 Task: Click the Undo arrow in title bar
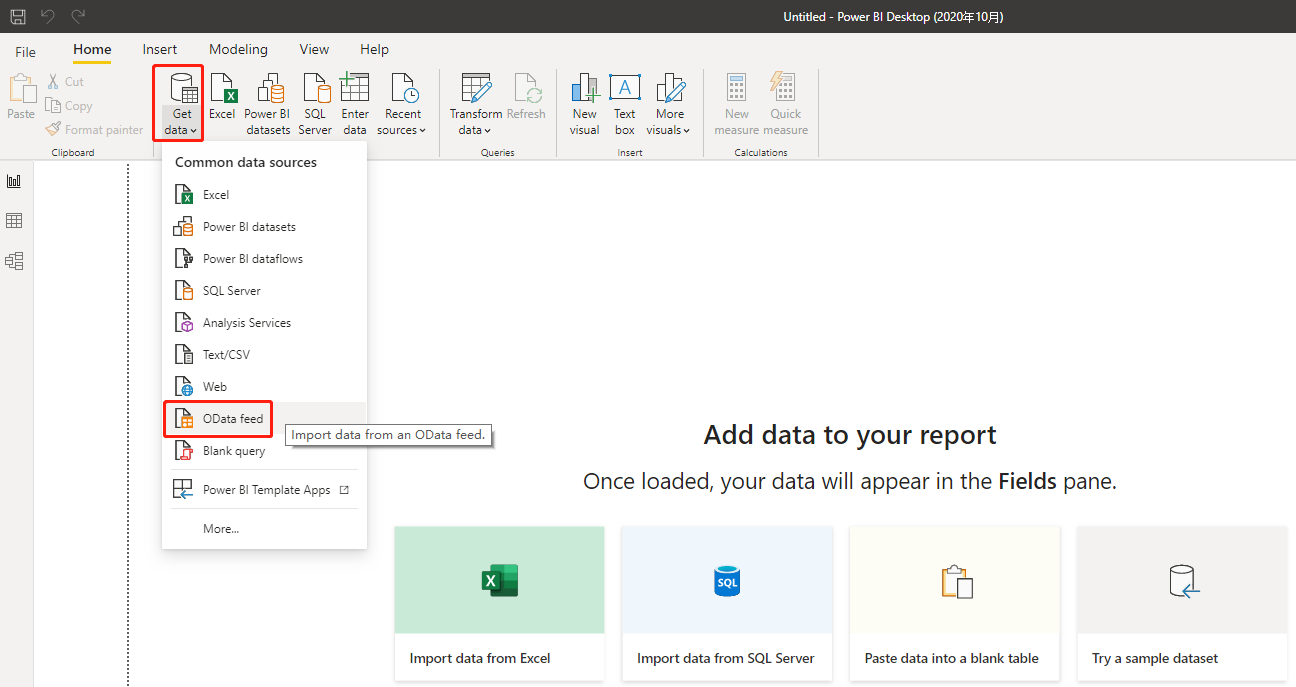pyautogui.click(x=48, y=16)
